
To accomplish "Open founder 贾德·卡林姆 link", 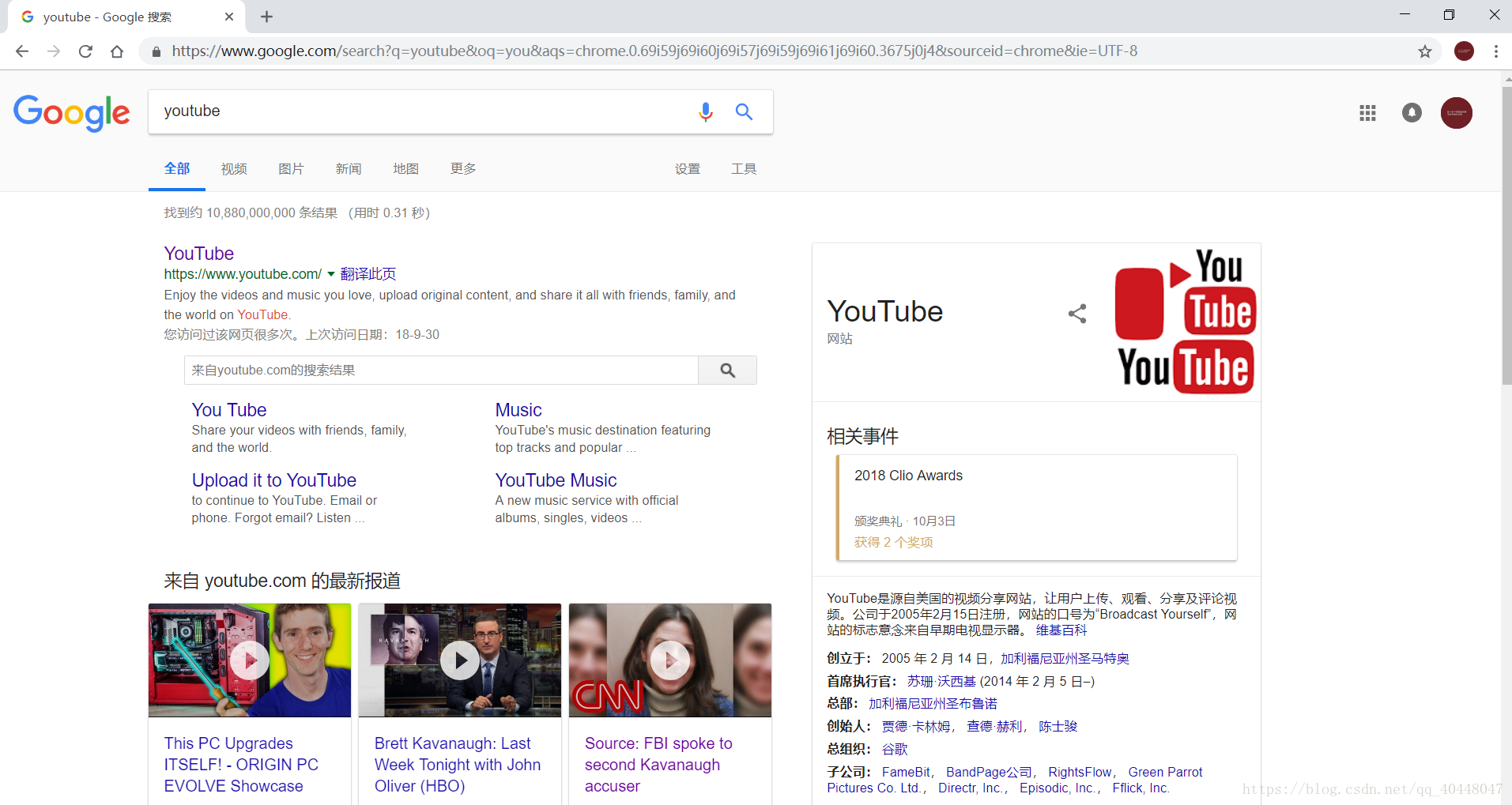I will 916,727.
